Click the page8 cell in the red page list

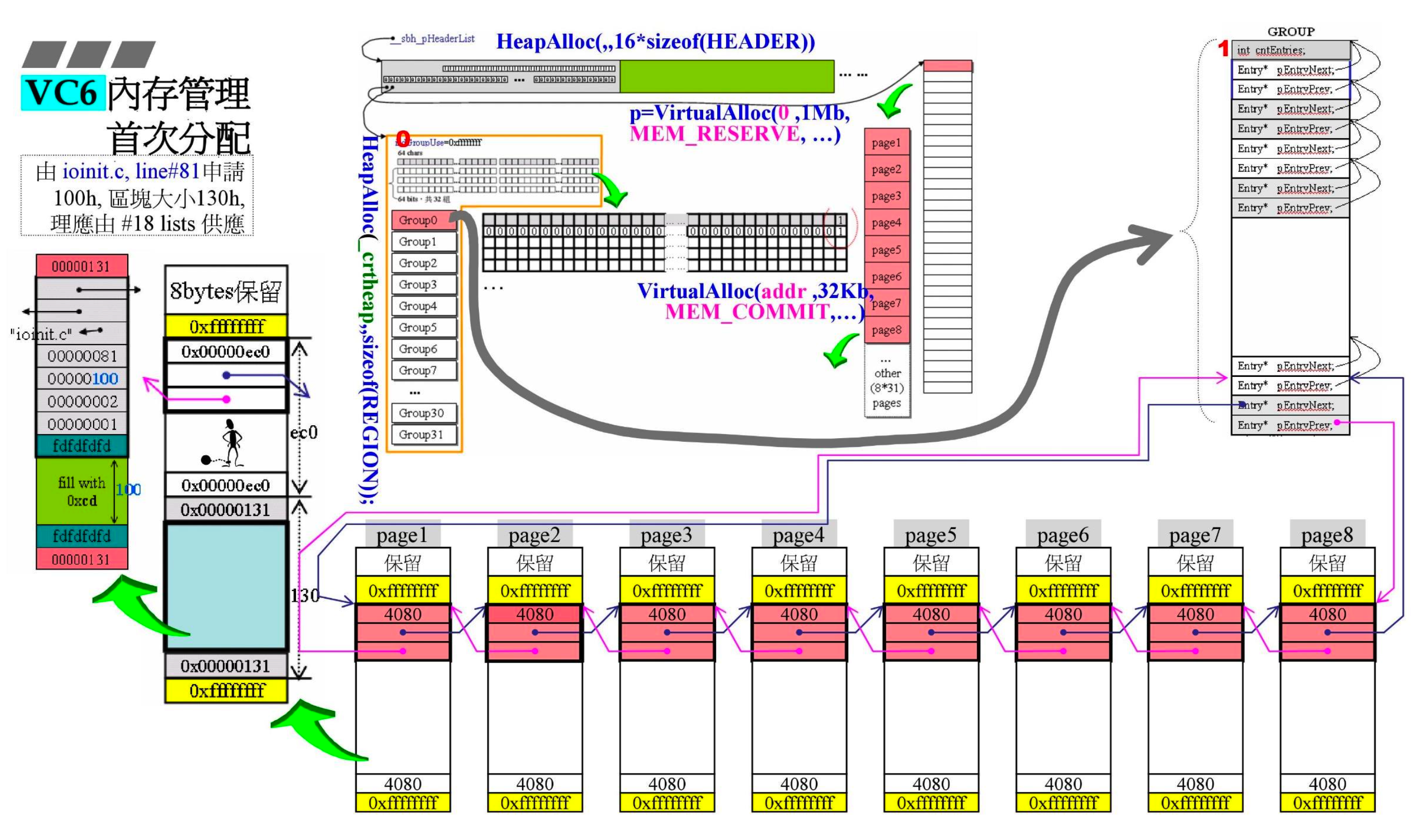coord(887,330)
